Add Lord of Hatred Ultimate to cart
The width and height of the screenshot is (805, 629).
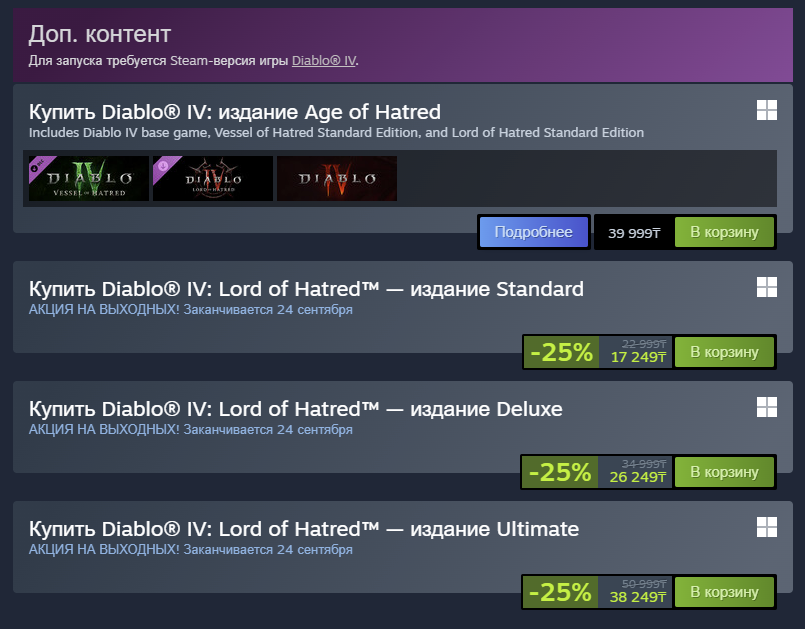click(x=724, y=592)
